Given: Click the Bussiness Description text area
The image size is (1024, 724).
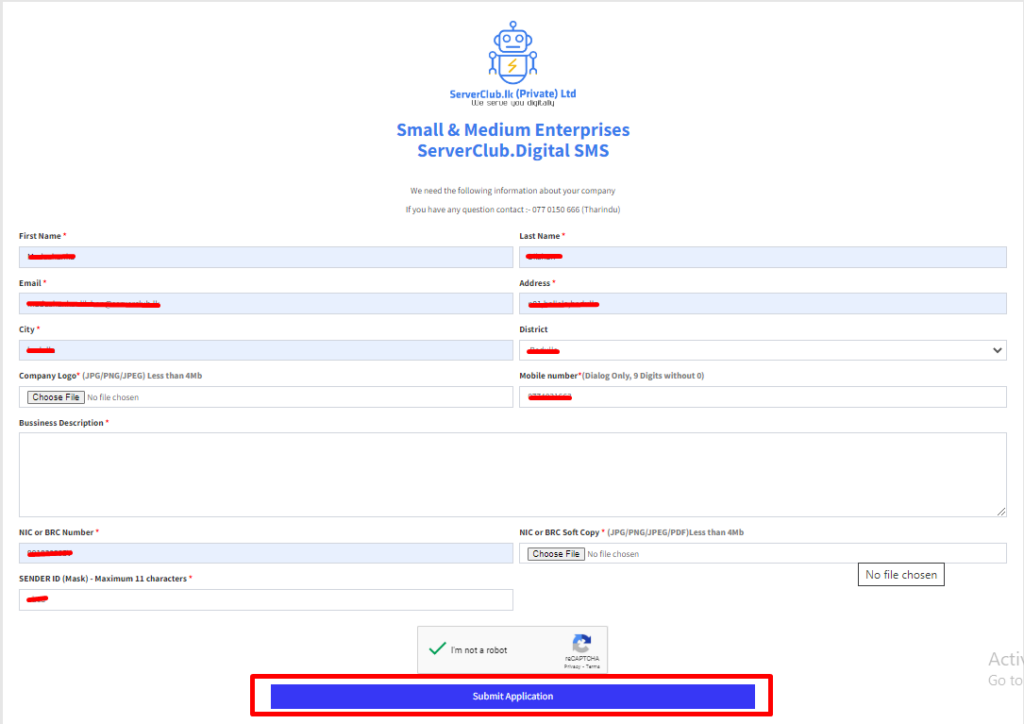Looking at the screenshot, I should 512,474.
